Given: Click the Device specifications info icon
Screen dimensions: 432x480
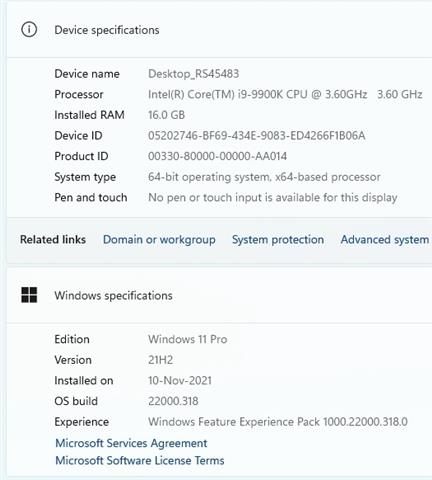Looking at the screenshot, I should click(29, 30).
